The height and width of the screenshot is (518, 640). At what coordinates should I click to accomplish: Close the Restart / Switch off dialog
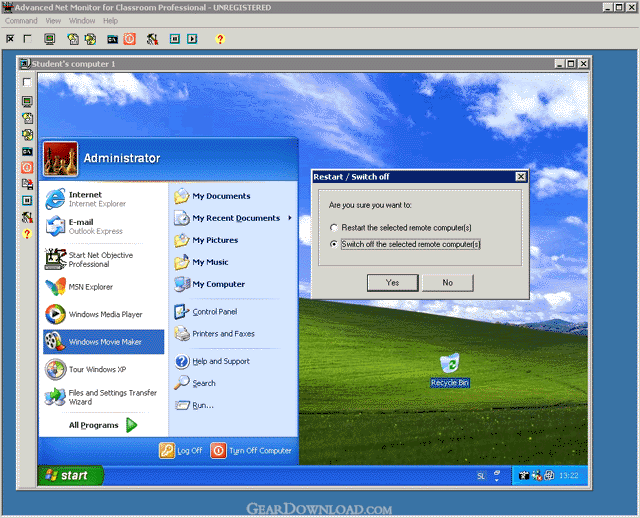pyautogui.click(x=520, y=177)
